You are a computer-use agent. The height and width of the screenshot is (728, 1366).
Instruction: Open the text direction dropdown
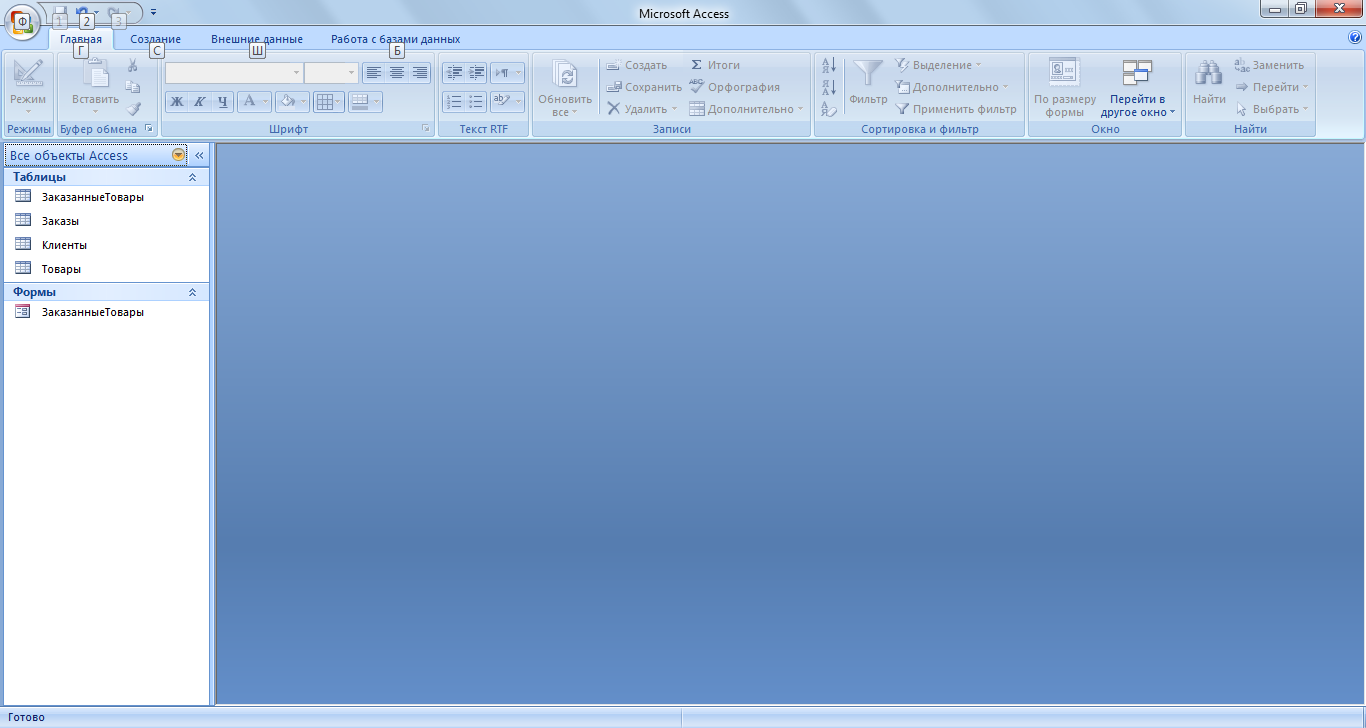(507, 73)
